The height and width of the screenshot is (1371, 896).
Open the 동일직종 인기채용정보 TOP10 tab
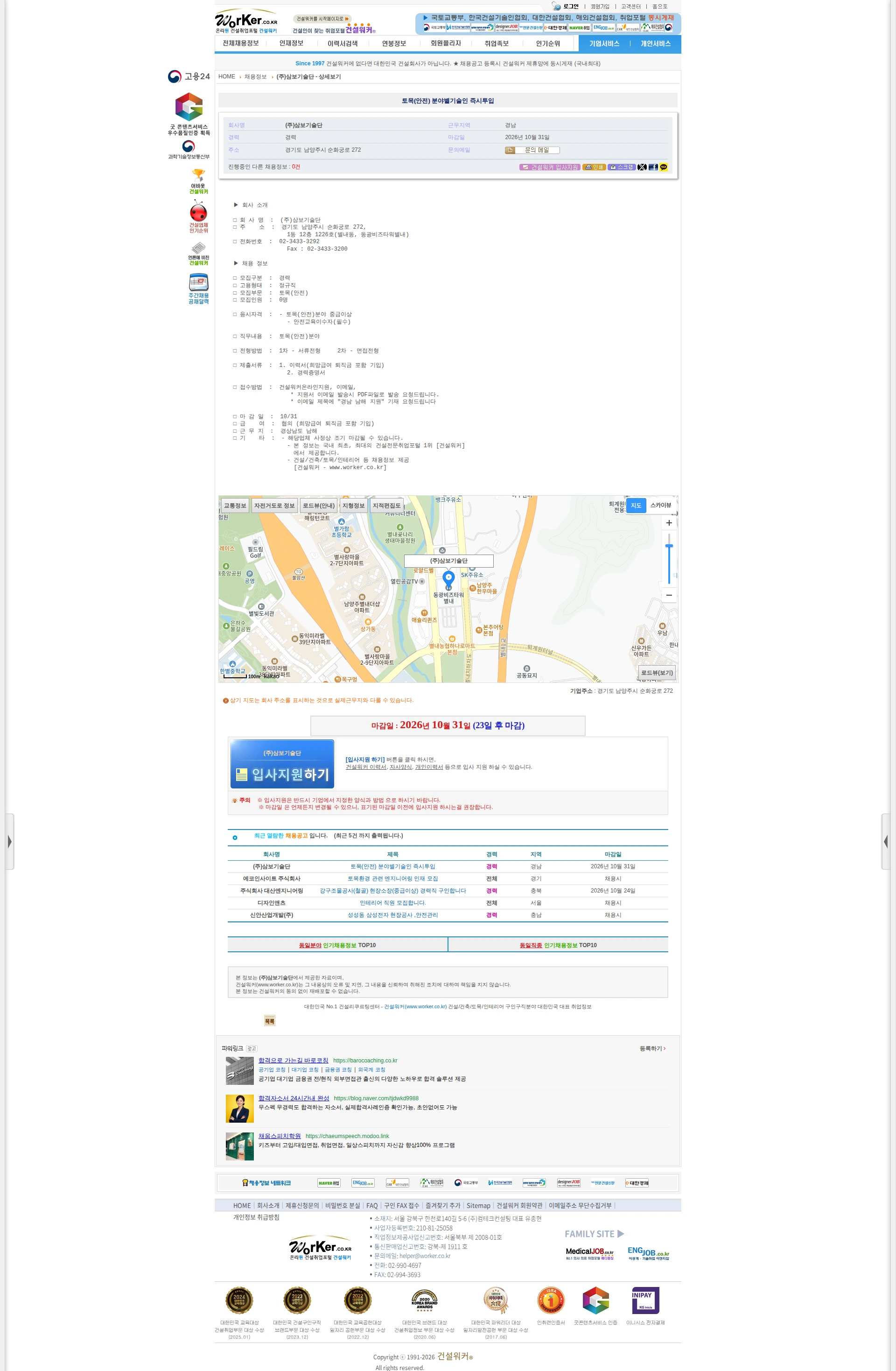click(558, 945)
